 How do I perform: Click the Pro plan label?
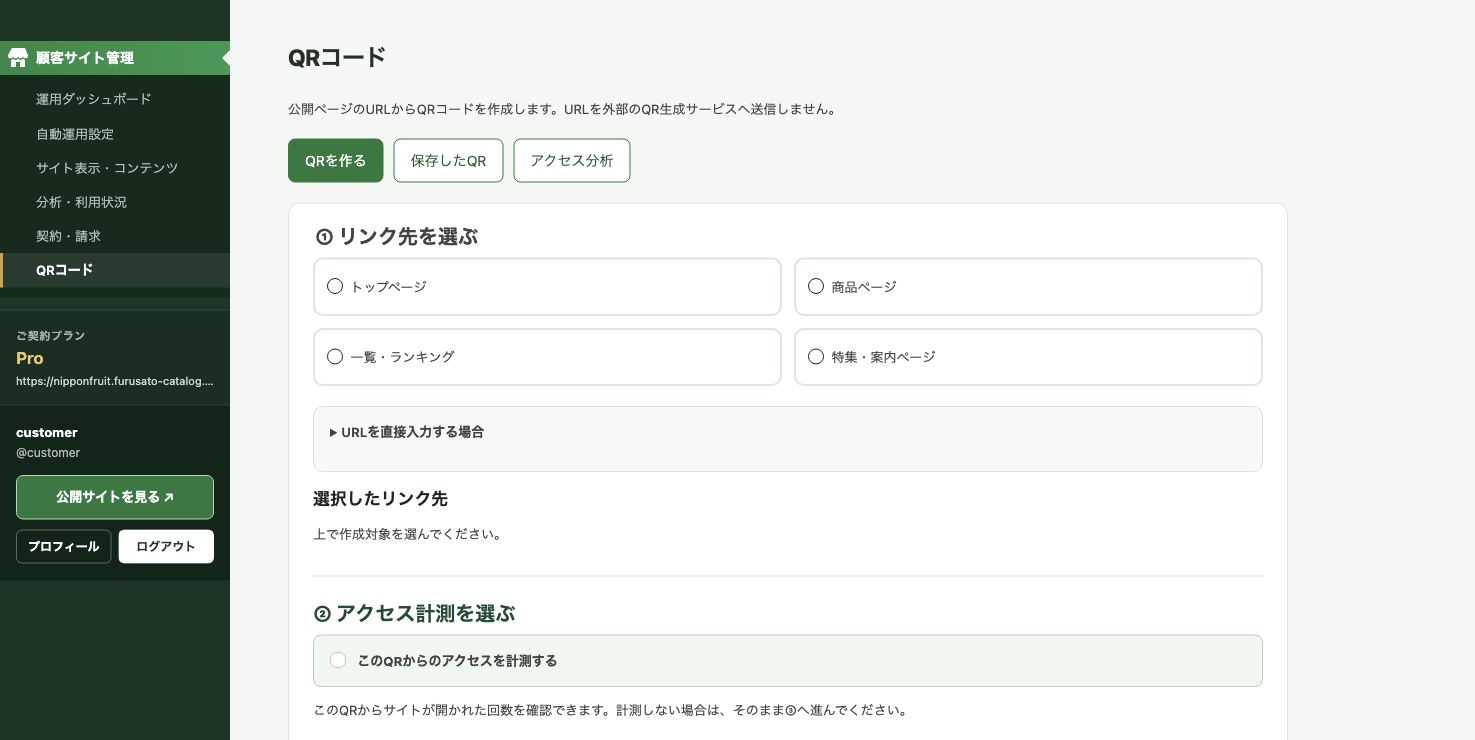[30, 358]
